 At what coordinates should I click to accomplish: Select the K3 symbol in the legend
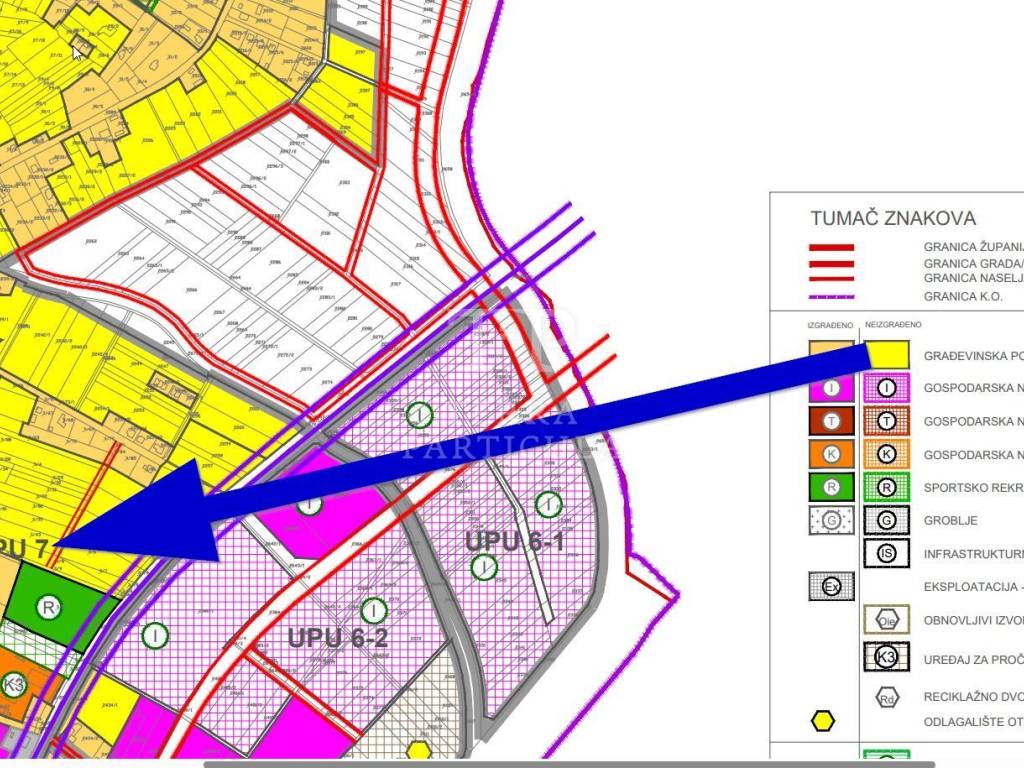pyautogui.click(x=886, y=656)
